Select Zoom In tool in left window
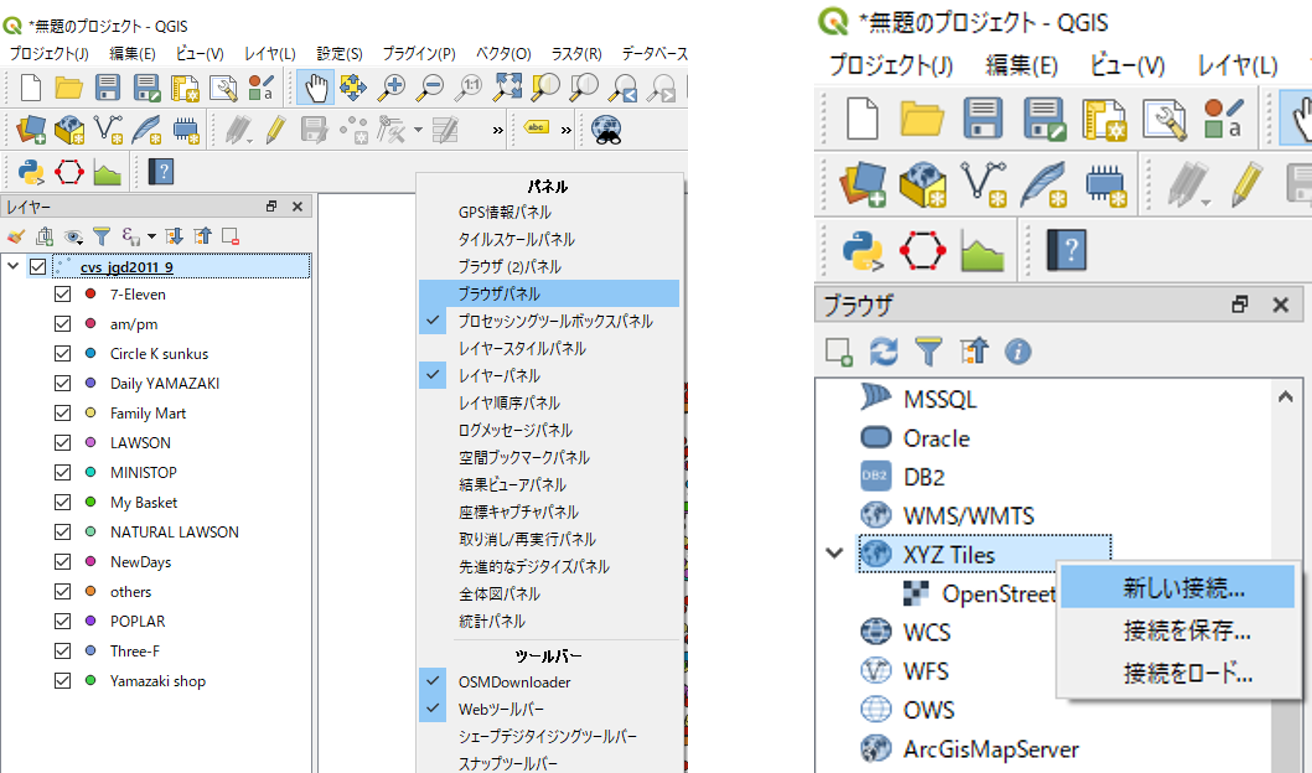Viewport: 1312px width, 773px height. 392,88
